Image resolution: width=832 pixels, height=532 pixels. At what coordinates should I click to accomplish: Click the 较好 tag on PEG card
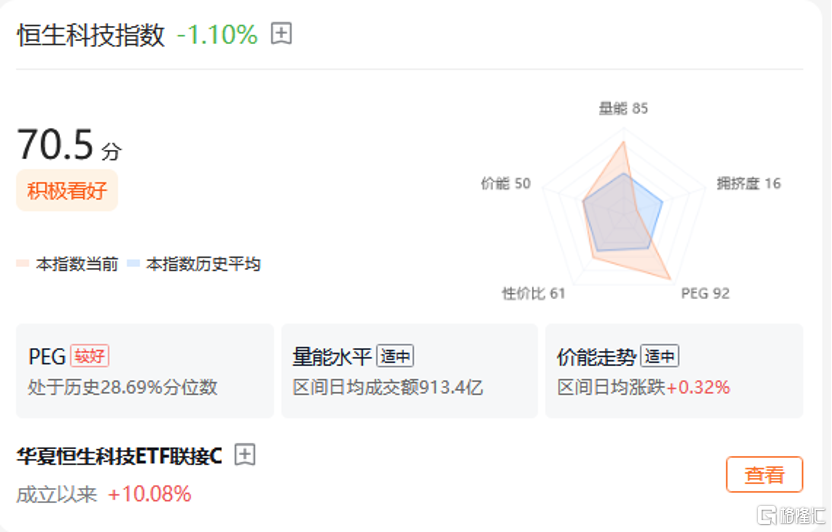90,356
